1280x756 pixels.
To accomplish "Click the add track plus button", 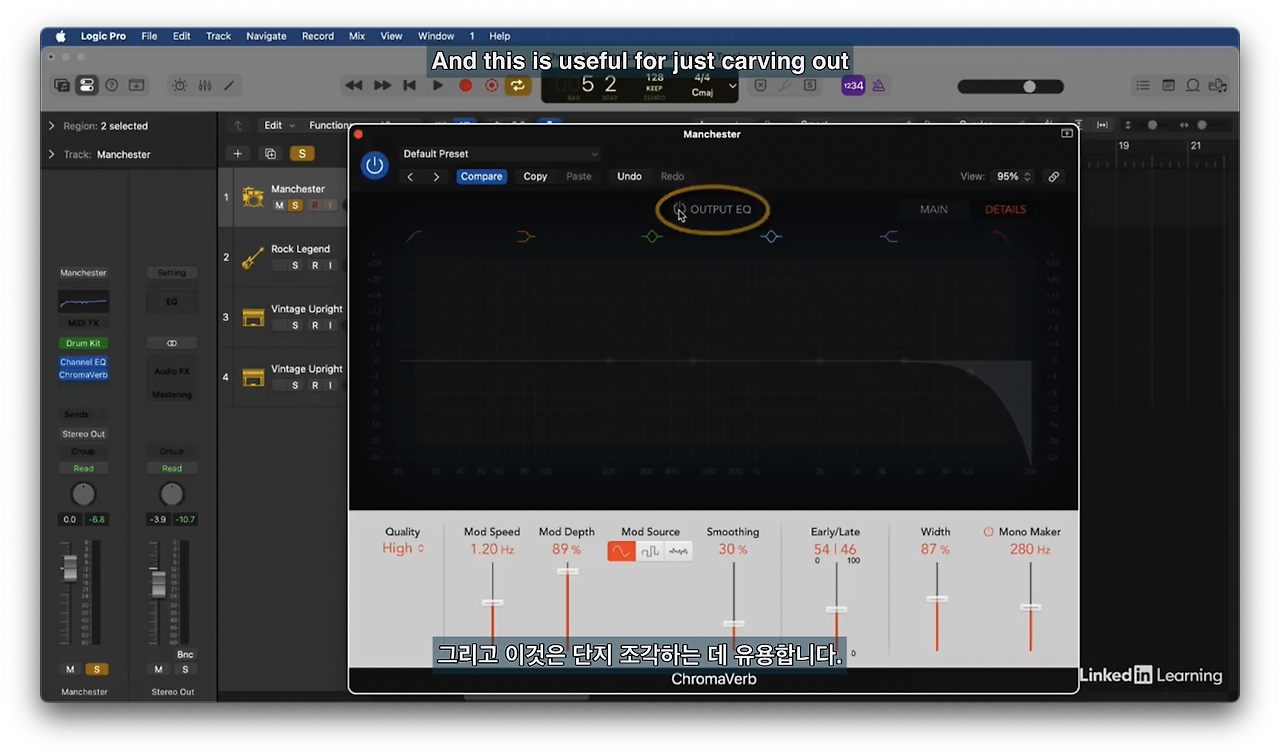I will 237,153.
